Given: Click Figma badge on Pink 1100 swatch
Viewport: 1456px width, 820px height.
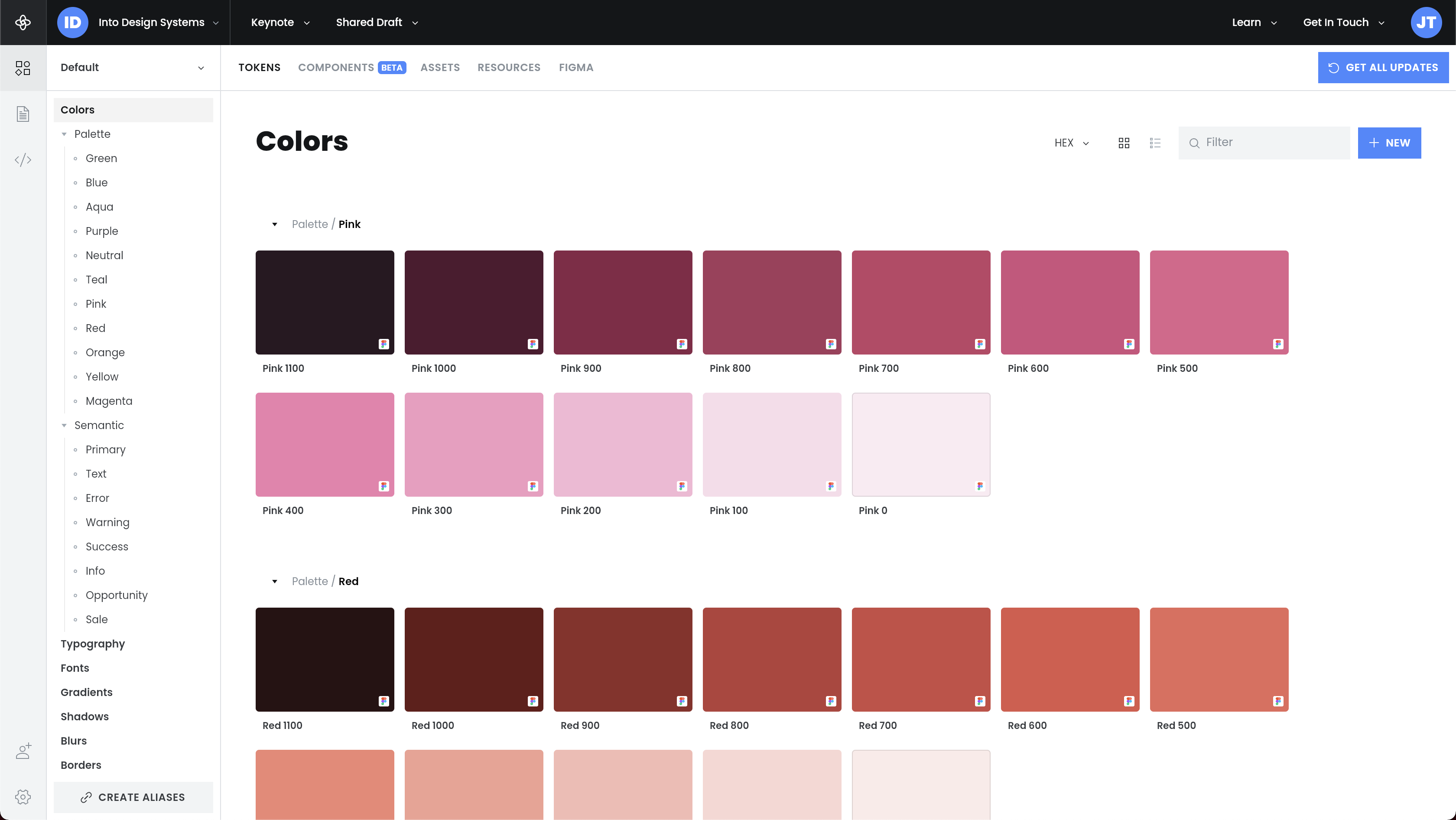Looking at the screenshot, I should click(x=384, y=344).
